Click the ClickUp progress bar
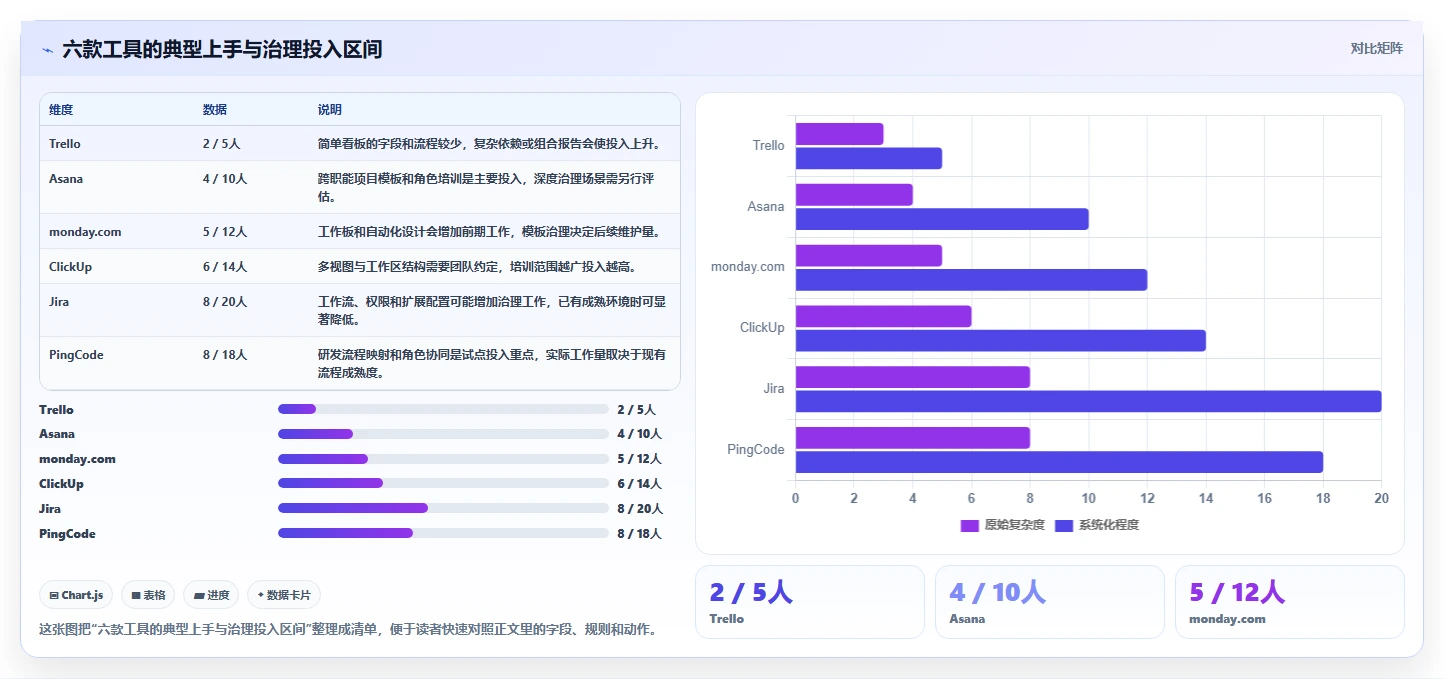The image size is (1444, 679). coord(443,483)
